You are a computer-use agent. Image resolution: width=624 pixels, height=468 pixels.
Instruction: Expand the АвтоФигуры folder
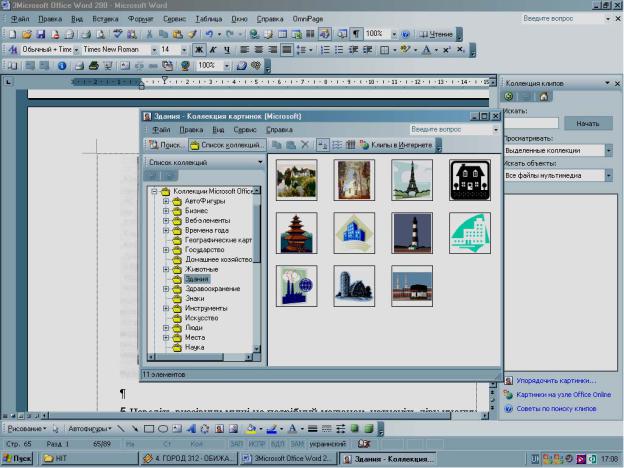tap(166, 201)
